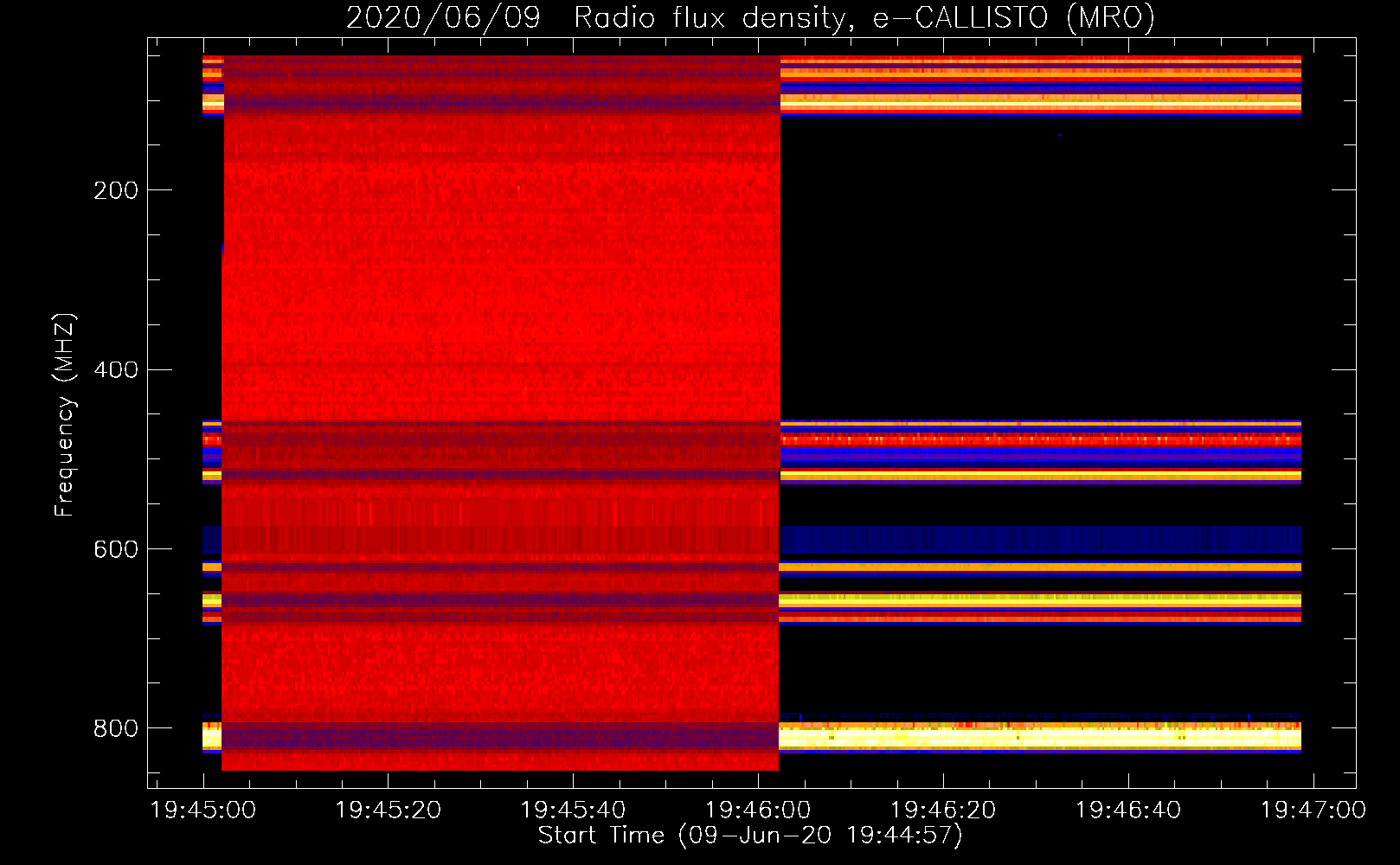Click the '19:45:00' time tick label
The height and width of the screenshot is (865, 1400).
[x=203, y=811]
